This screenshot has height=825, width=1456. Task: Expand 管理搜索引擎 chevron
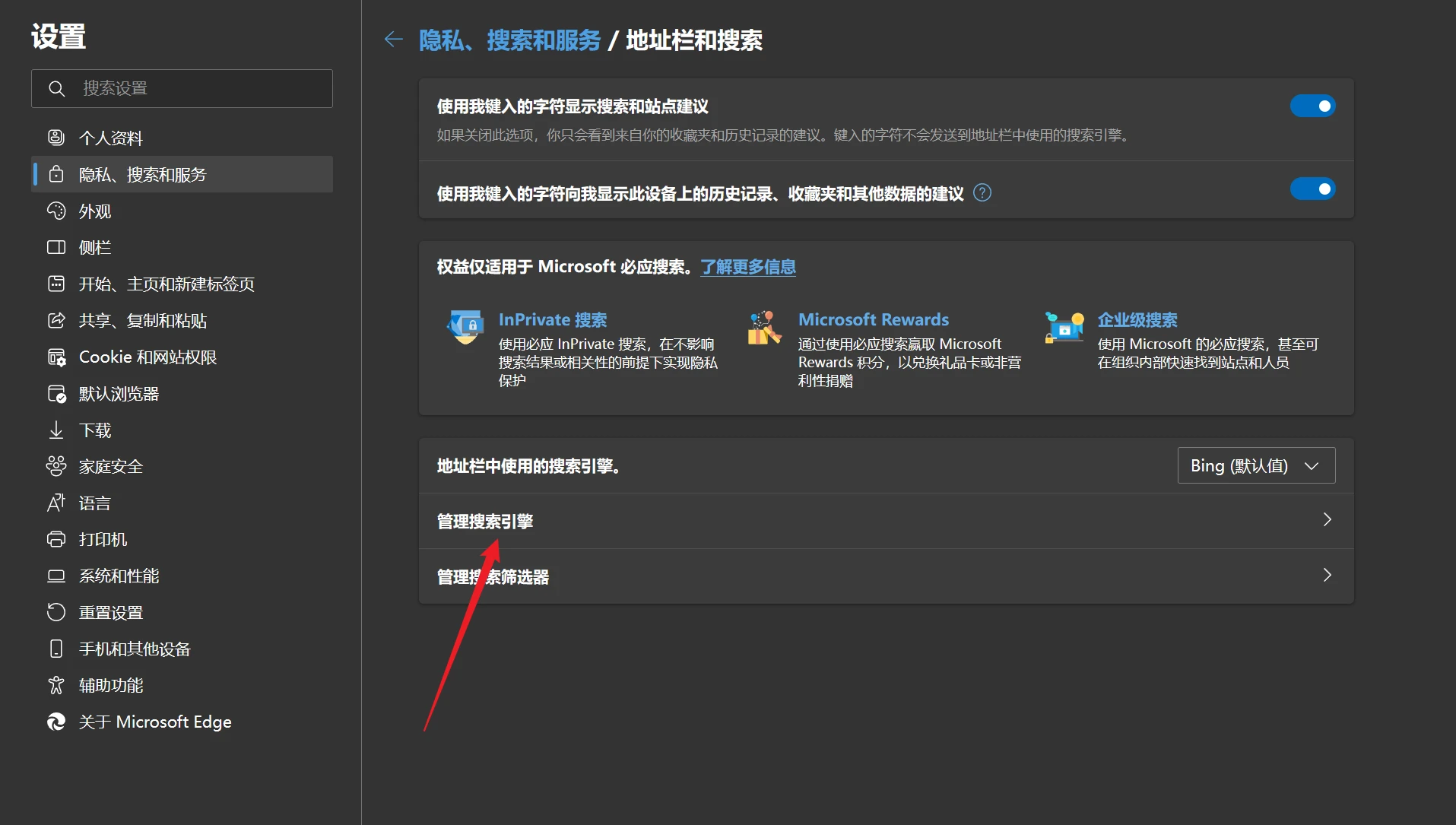1327,520
